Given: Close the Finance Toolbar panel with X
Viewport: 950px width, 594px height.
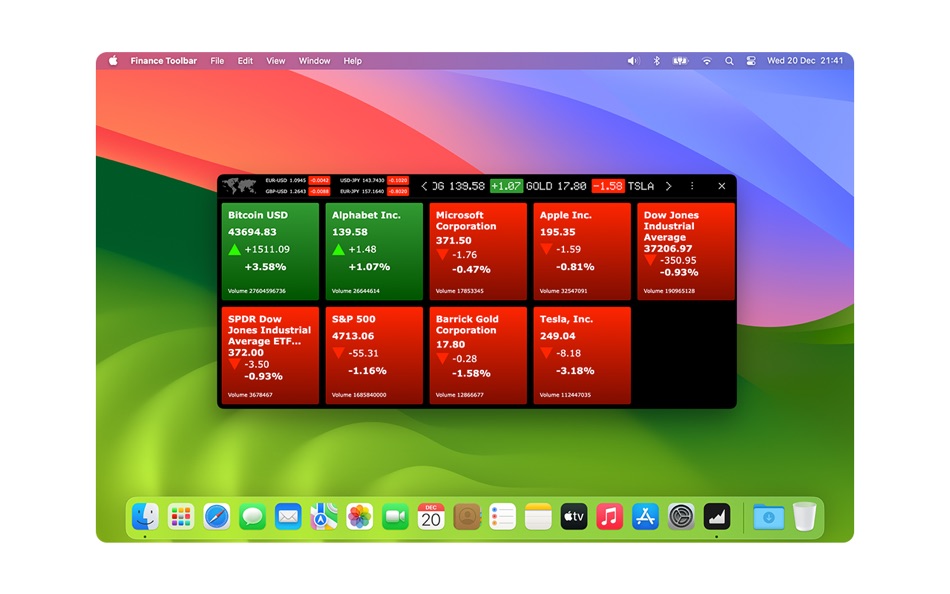Looking at the screenshot, I should tap(722, 186).
